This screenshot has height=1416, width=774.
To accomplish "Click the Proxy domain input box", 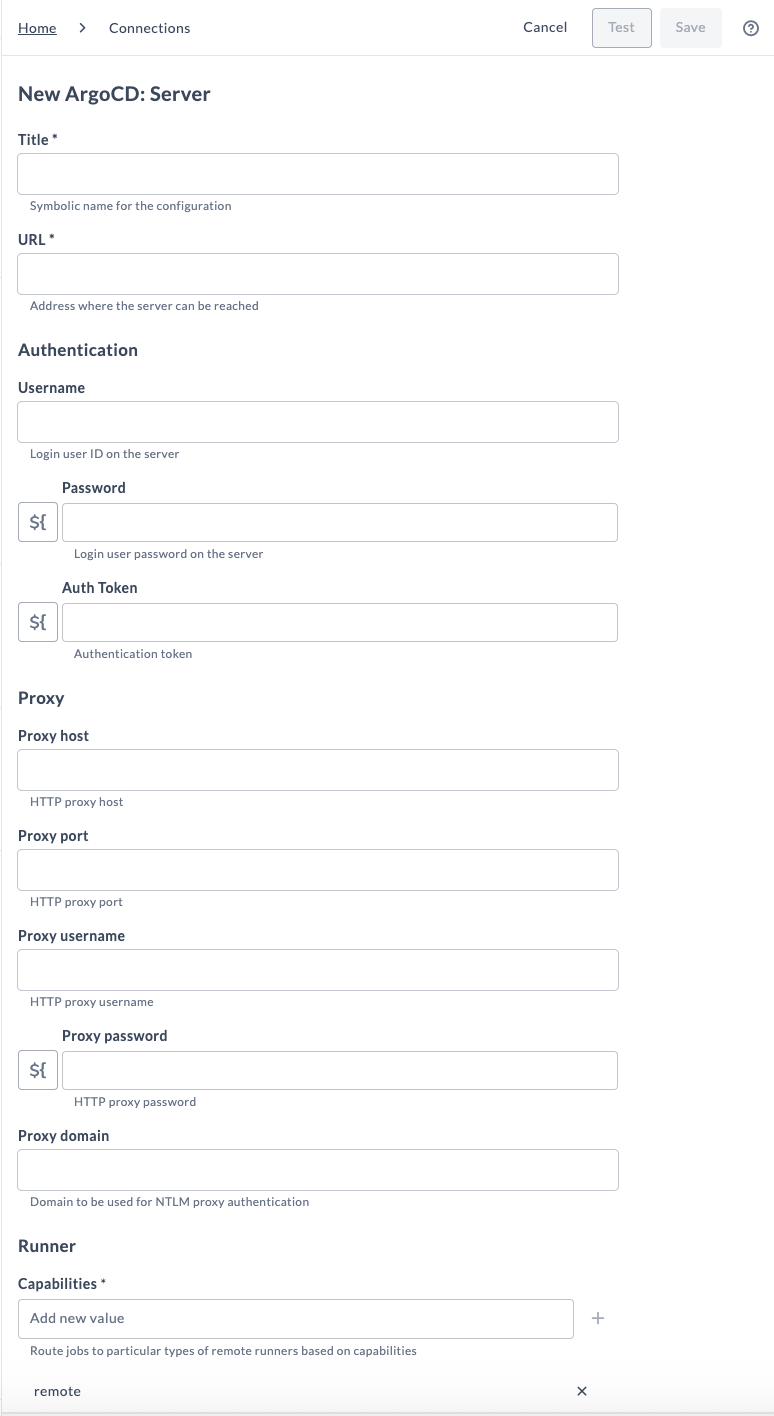I will (318, 1170).
